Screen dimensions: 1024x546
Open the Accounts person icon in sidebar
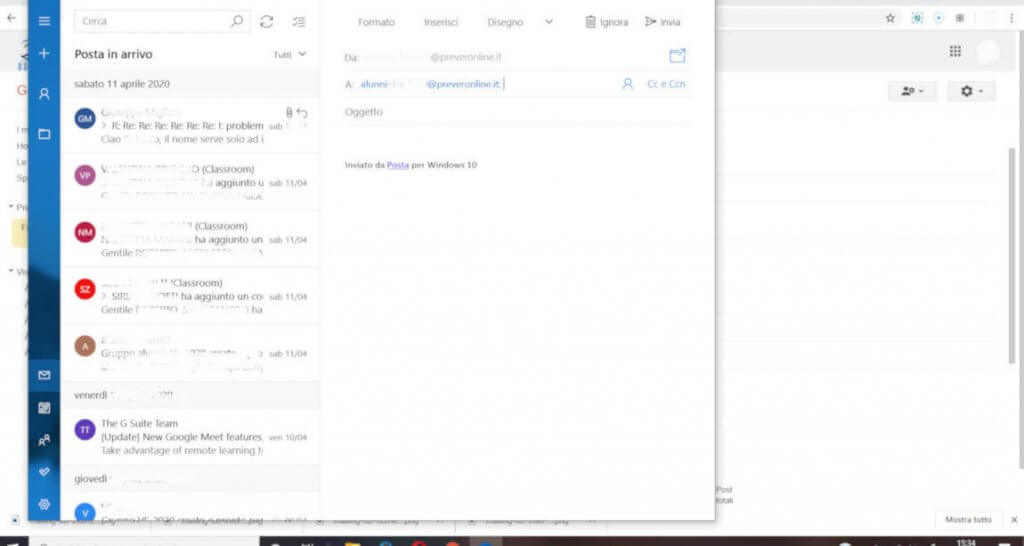point(44,93)
